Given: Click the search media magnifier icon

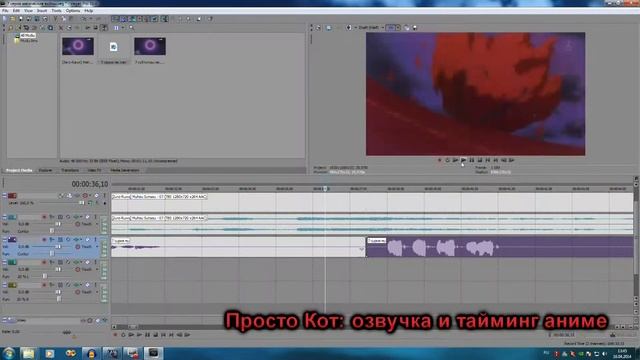Looking at the screenshot, I should pyautogui.click(x=131, y=28).
